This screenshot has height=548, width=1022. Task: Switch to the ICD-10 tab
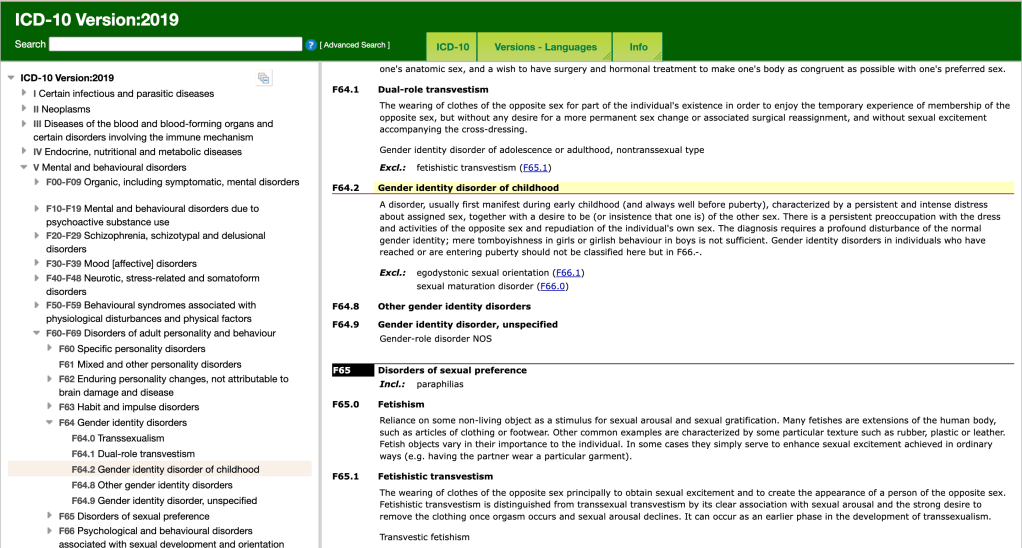452,47
